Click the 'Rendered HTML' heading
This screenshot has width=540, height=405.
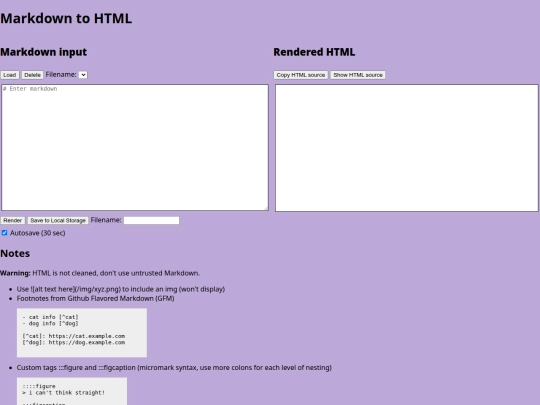click(x=314, y=52)
